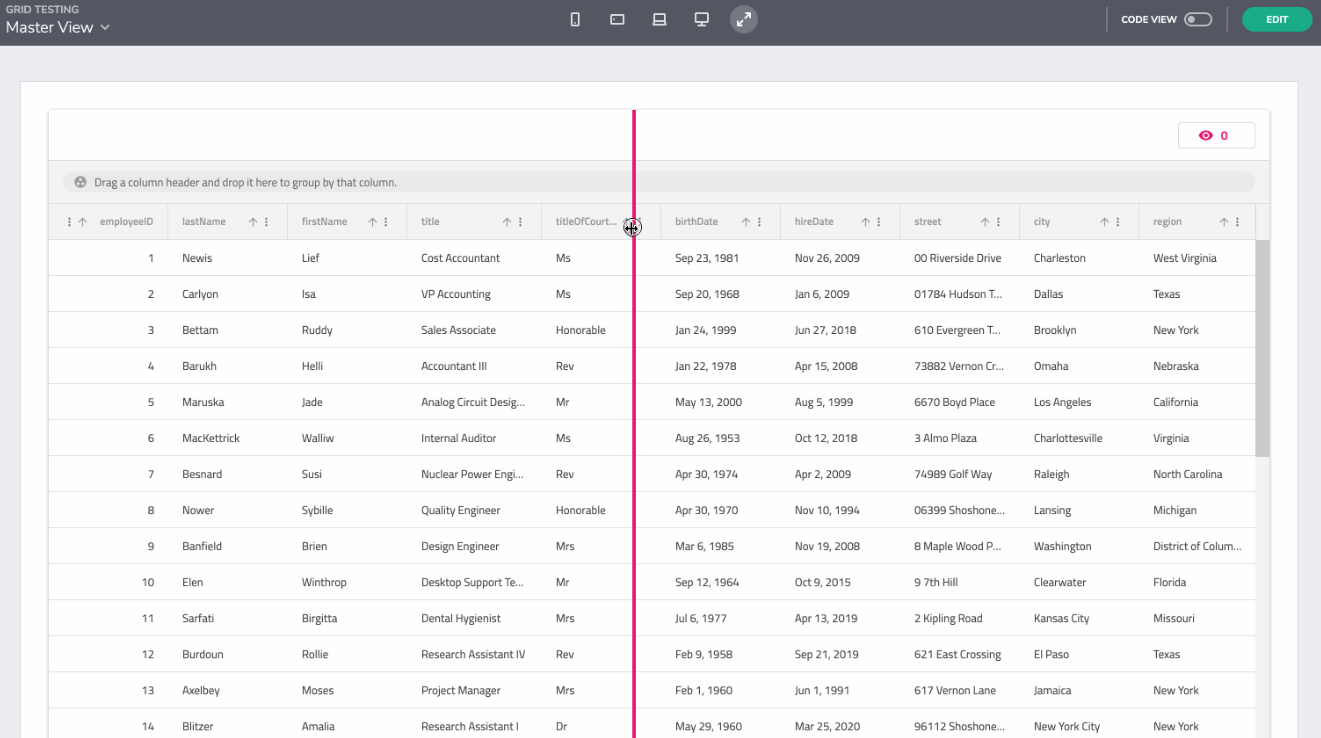Select the mobile preview icon
Image resolution: width=1321 pixels, height=738 pixels.
[x=575, y=18]
